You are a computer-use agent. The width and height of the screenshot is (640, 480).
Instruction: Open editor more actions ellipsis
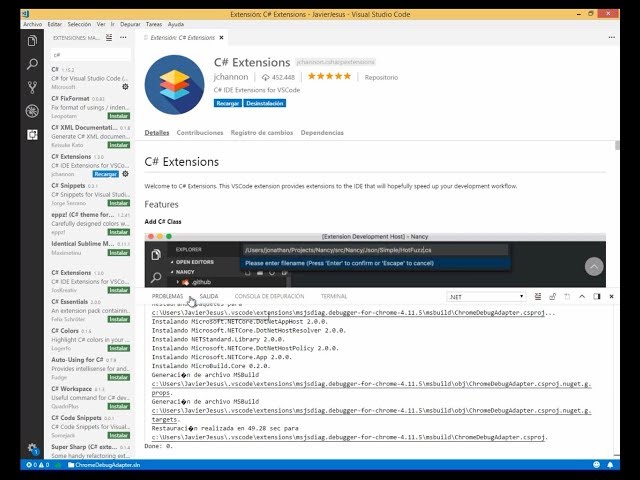pos(611,37)
